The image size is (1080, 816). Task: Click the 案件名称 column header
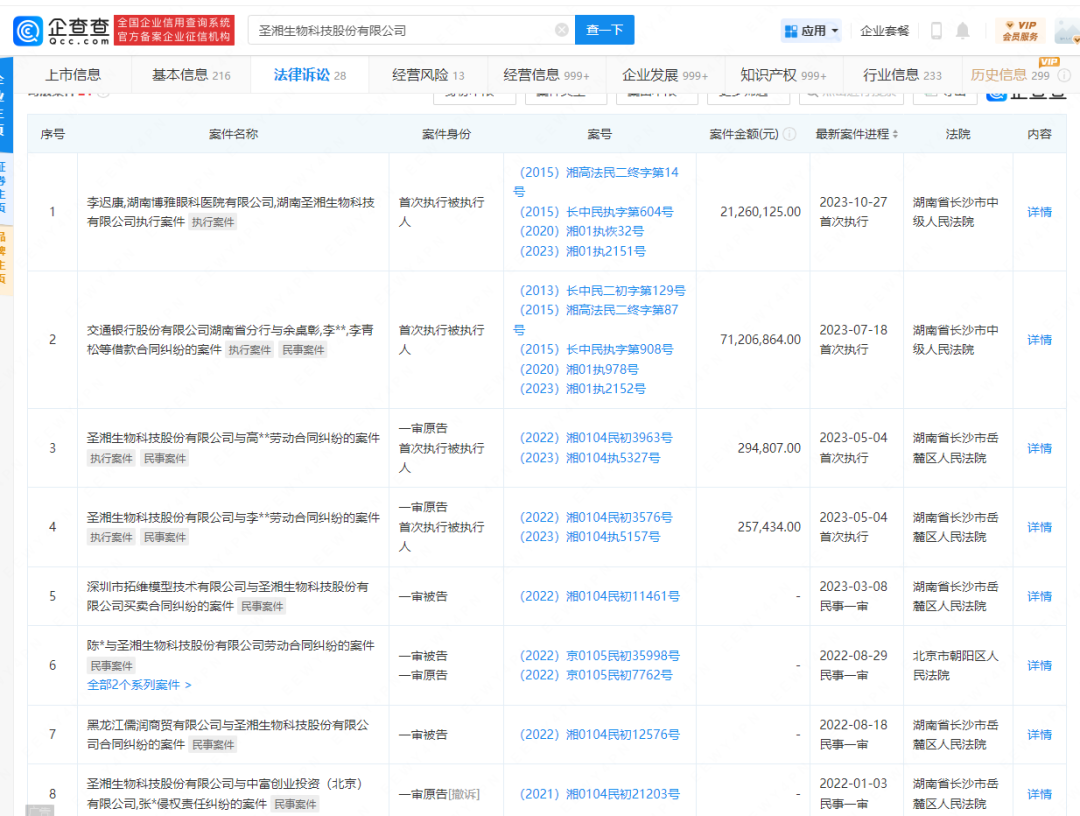click(x=233, y=134)
